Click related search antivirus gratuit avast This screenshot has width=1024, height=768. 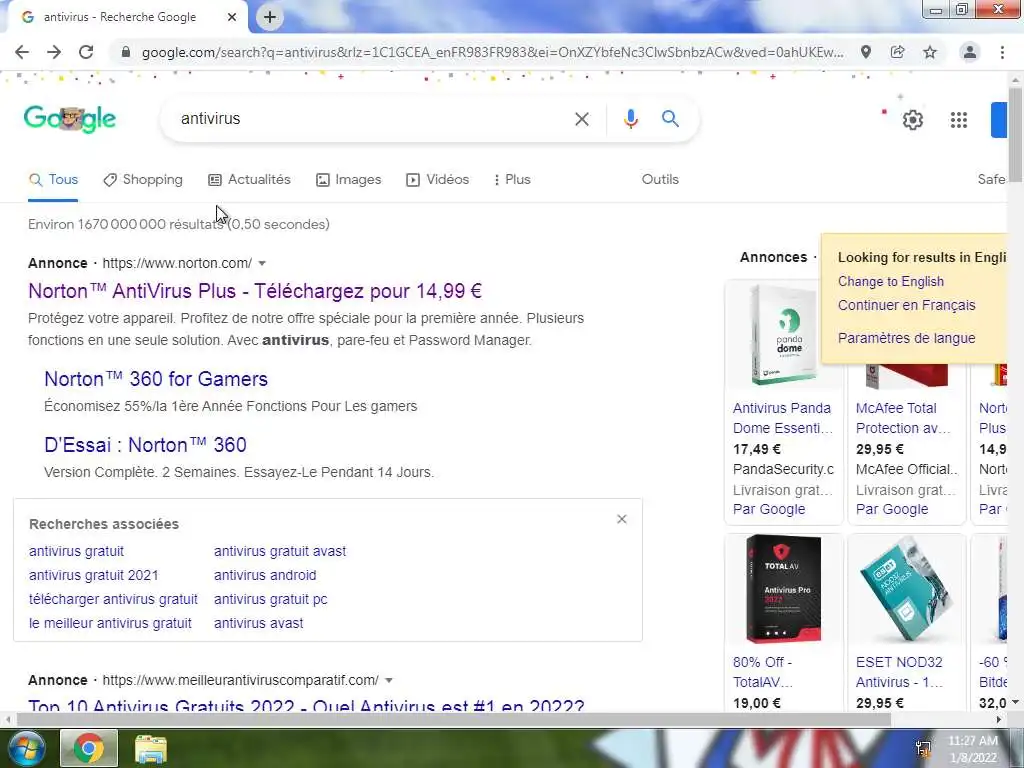pos(280,551)
